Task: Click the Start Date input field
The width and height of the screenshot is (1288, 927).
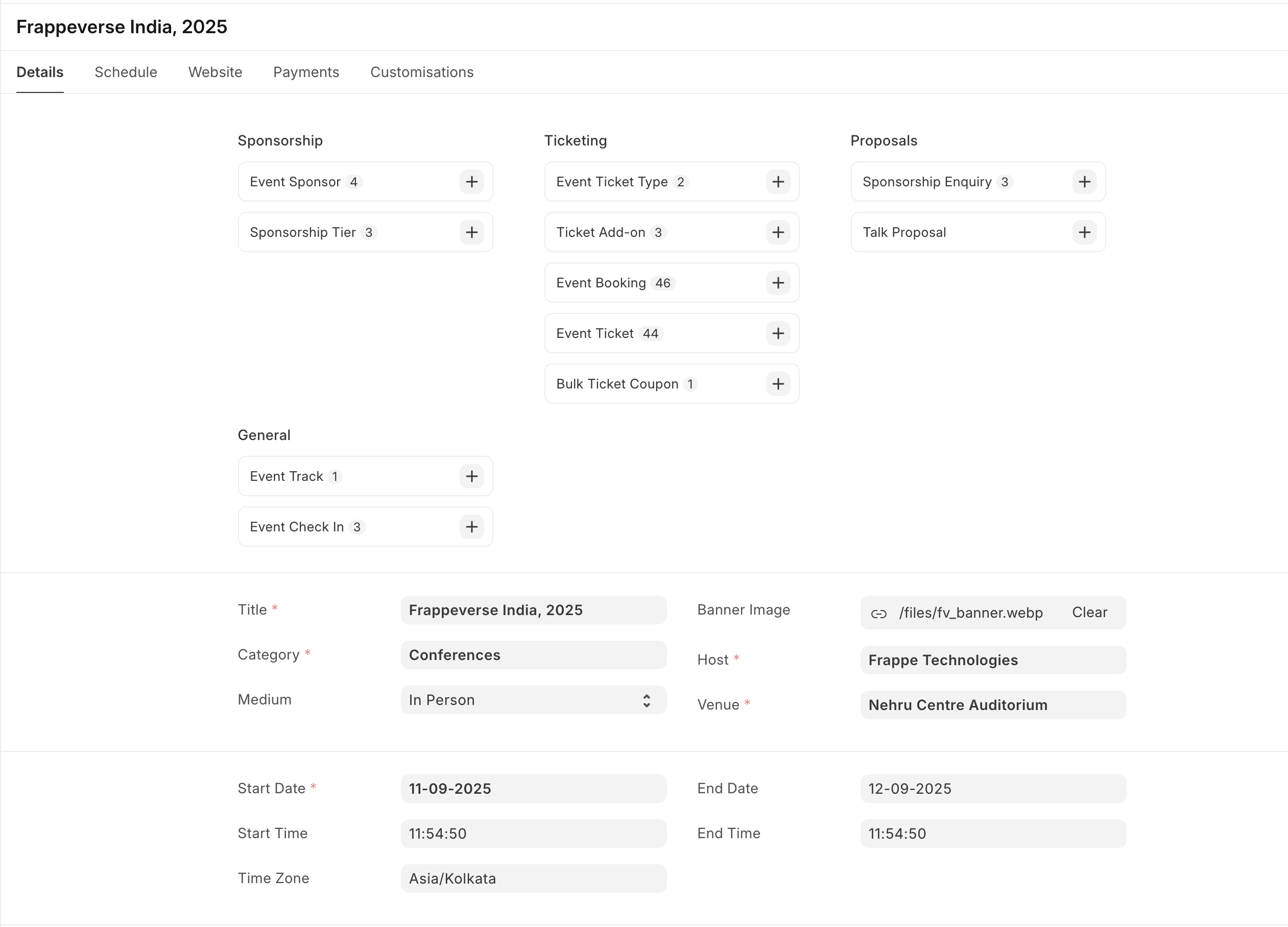Action: click(x=533, y=789)
